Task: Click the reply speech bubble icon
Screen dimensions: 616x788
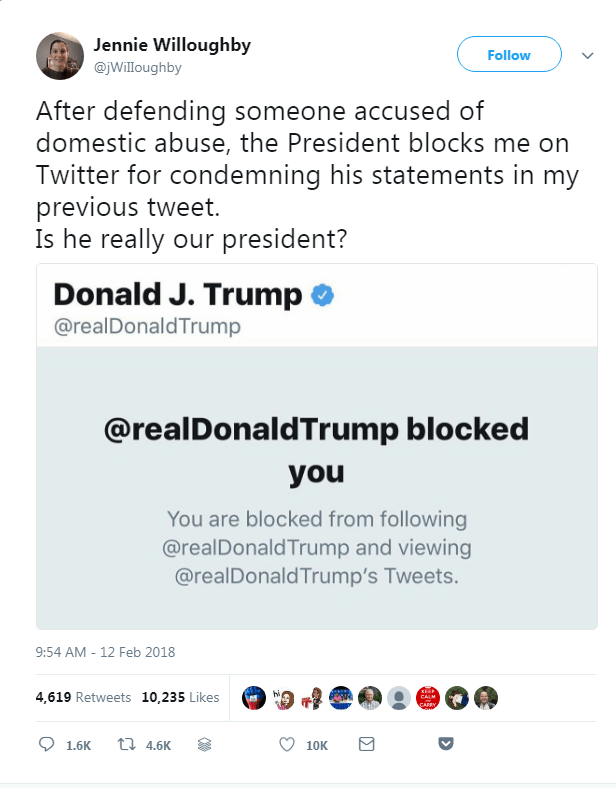Action: coord(46,744)
